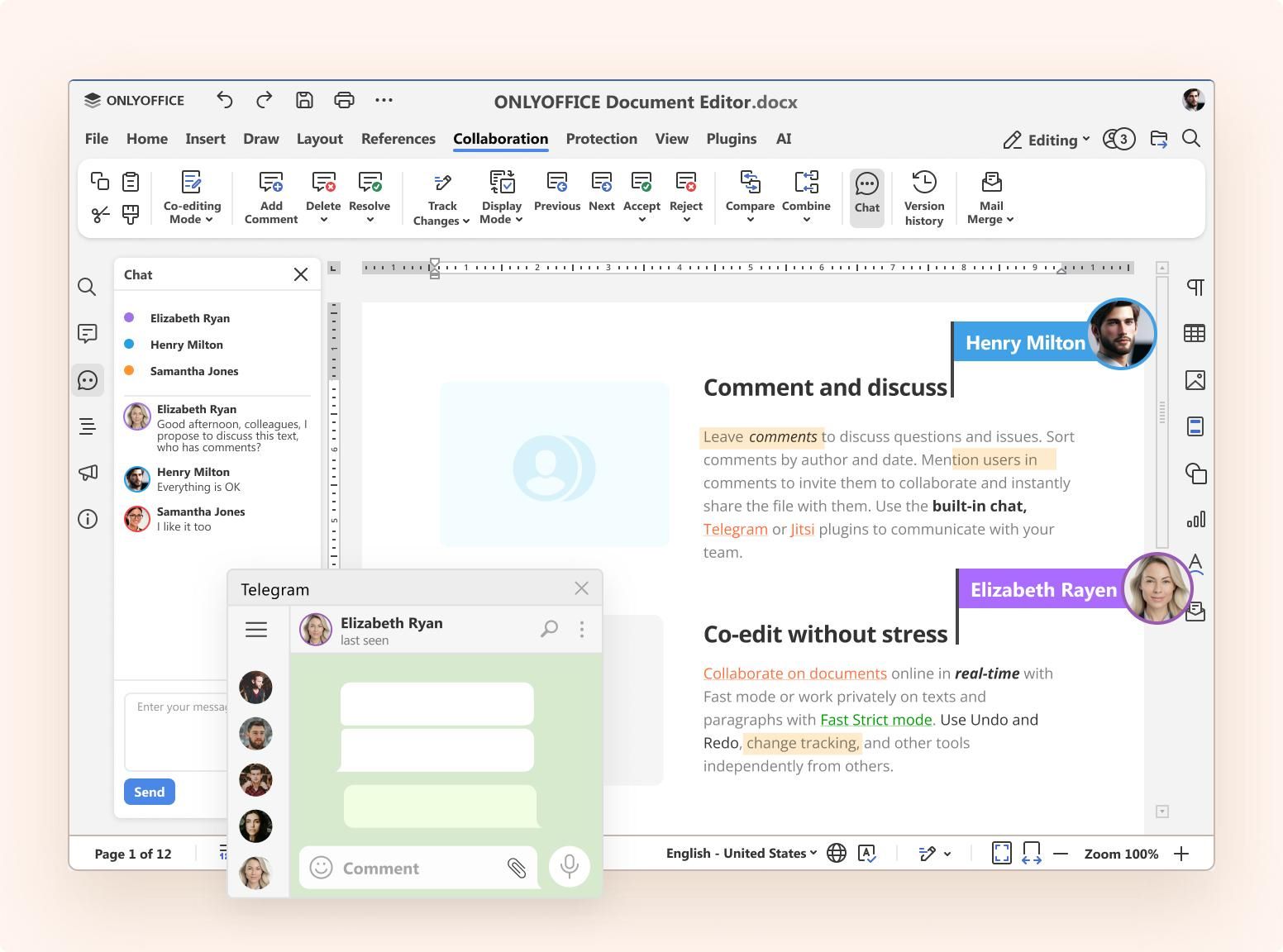Expand the Resolve comments dropdown
This screenshot has height=952, width=1283.
click(x=370, y=220)
